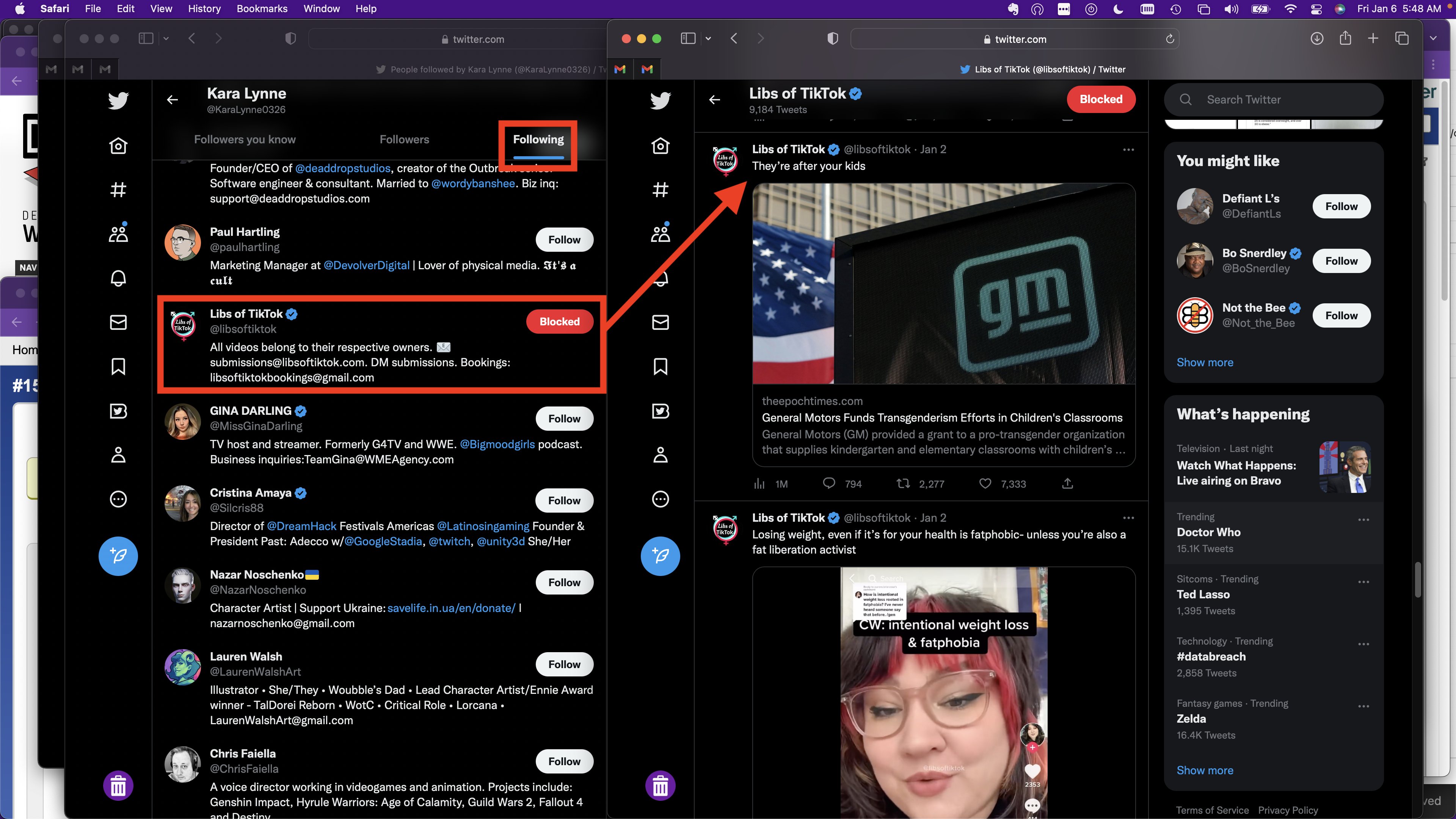
Task: Open three-dot menu for Zelda trend
Action: pos(1363,706)
